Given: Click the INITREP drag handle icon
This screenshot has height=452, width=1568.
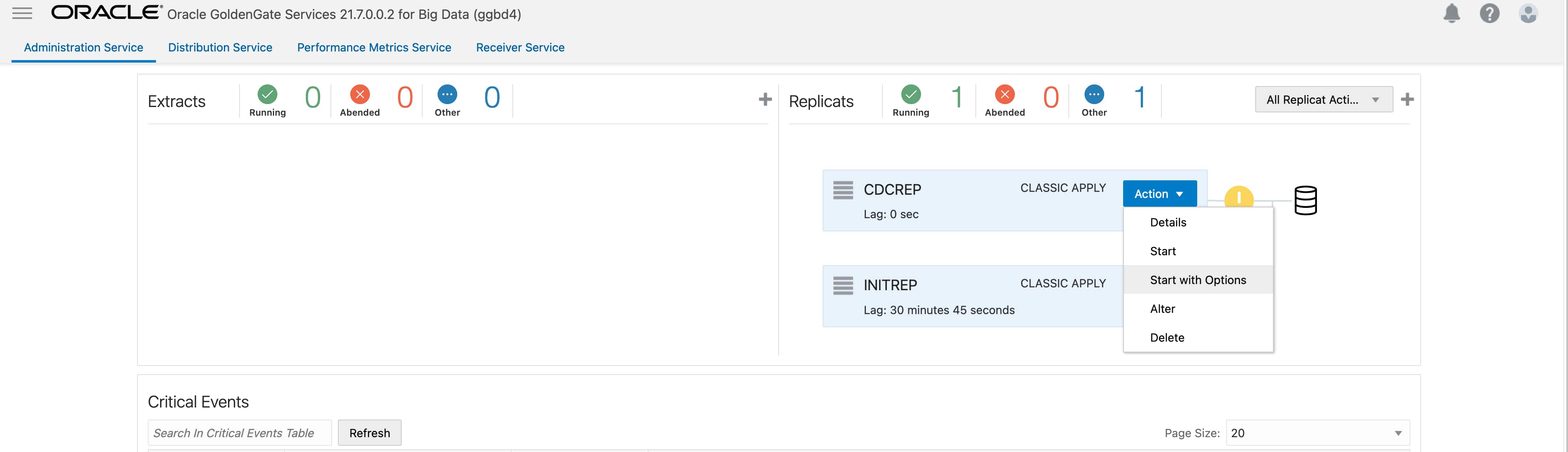Looking at the screenshot, I should tap(842, 285).
